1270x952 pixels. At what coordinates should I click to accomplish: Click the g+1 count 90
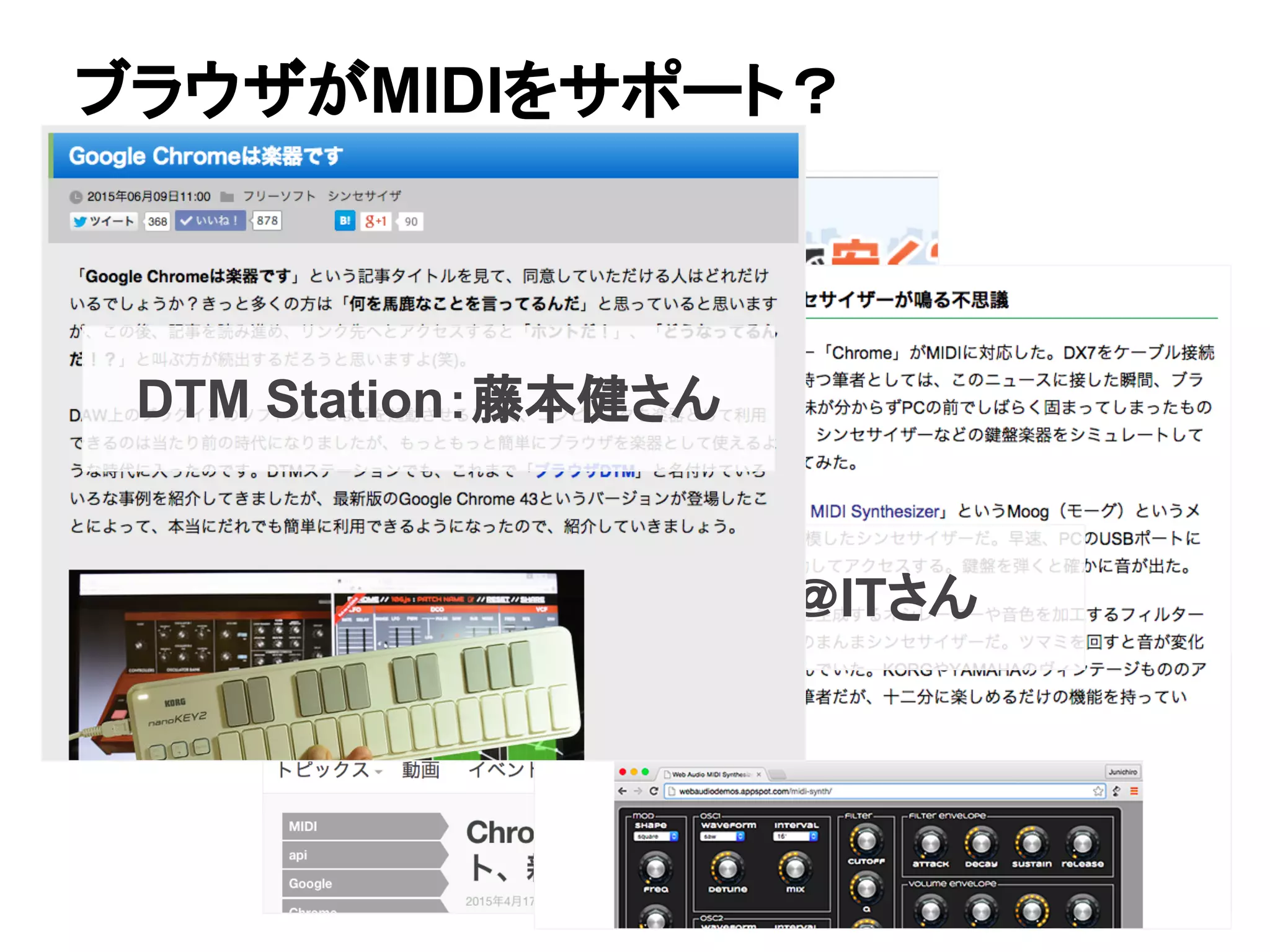411,221
